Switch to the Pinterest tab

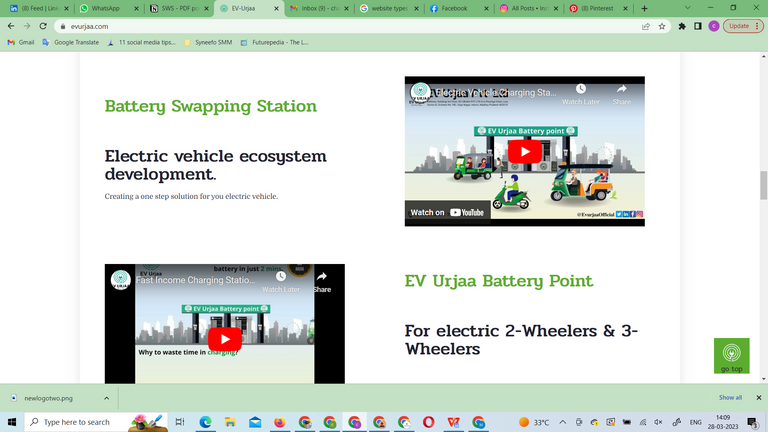point(598,8)
